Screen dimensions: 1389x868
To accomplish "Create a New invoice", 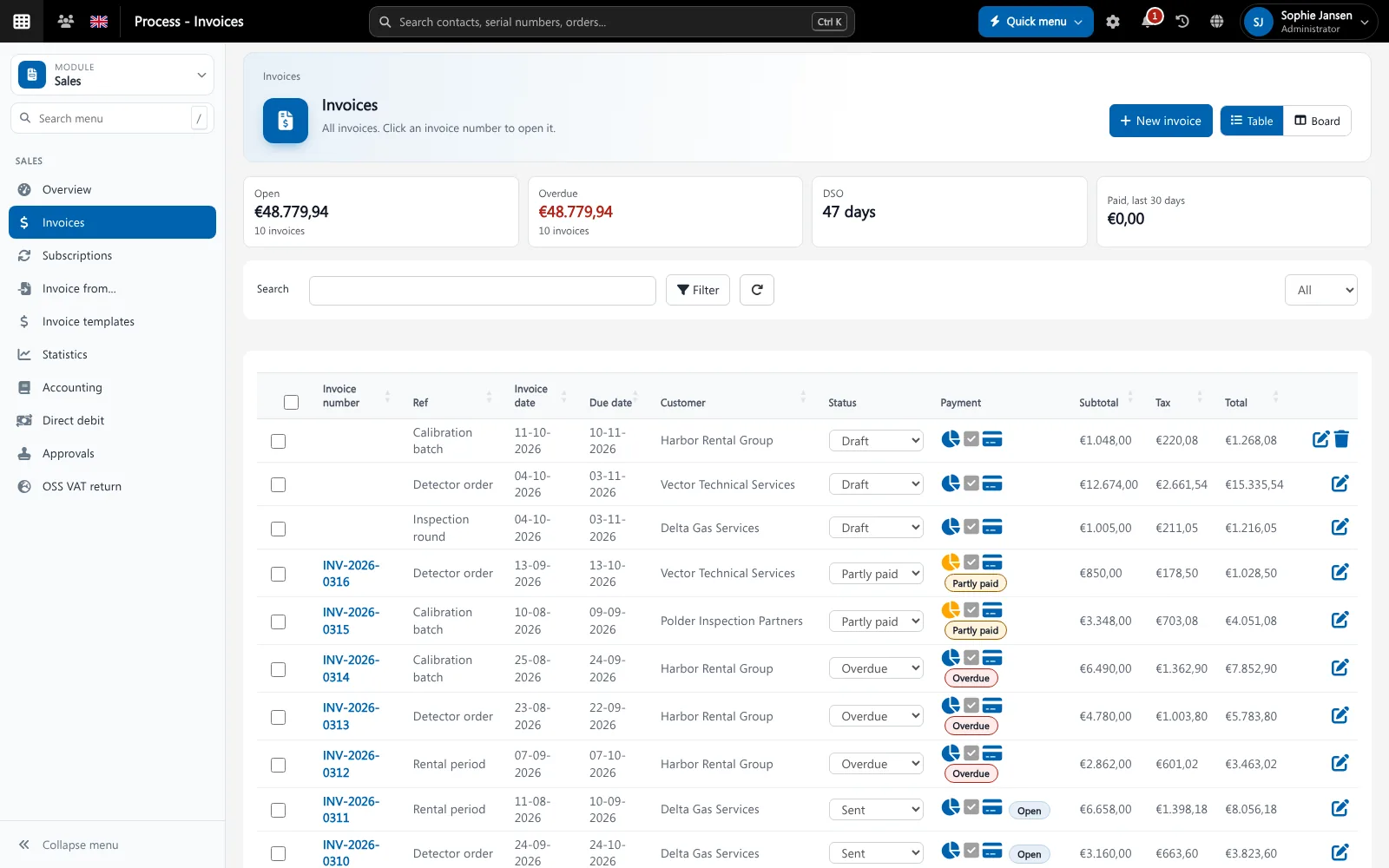I will pyautogui.click(x=1161, y=121).
